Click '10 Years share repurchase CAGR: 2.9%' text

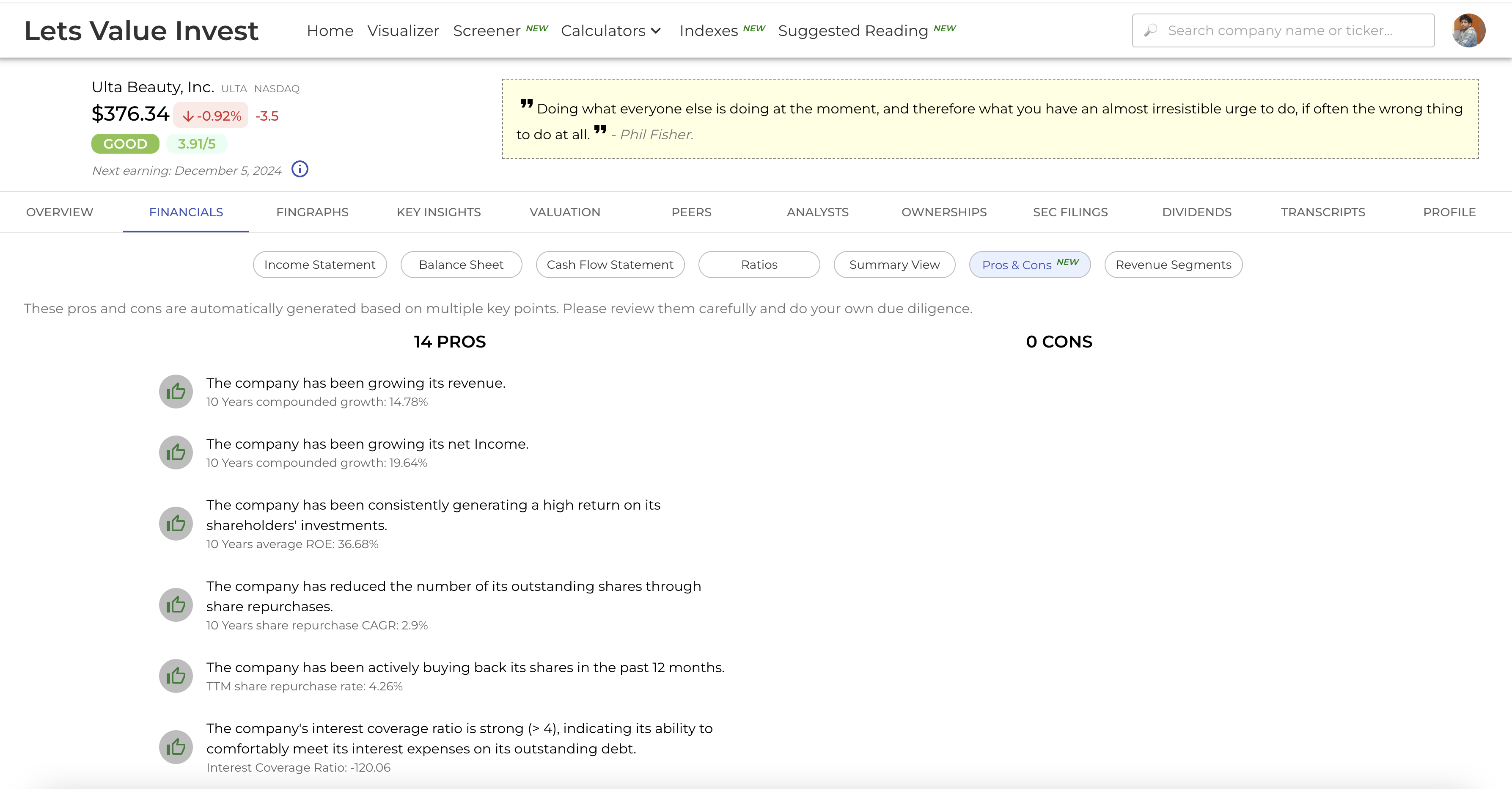point(317,626)
